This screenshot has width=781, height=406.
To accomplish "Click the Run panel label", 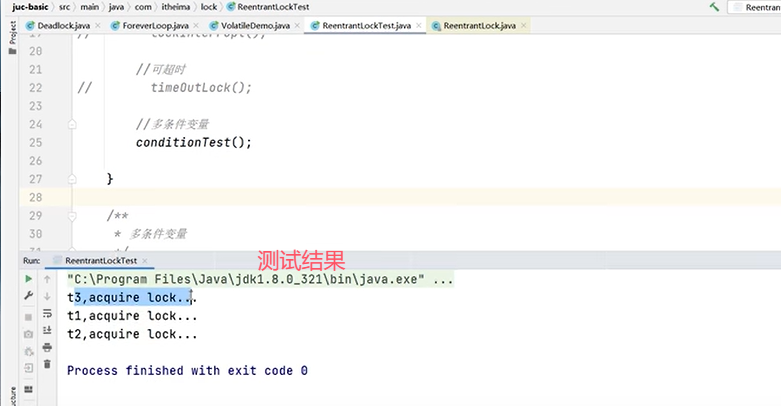I will 31,261.
